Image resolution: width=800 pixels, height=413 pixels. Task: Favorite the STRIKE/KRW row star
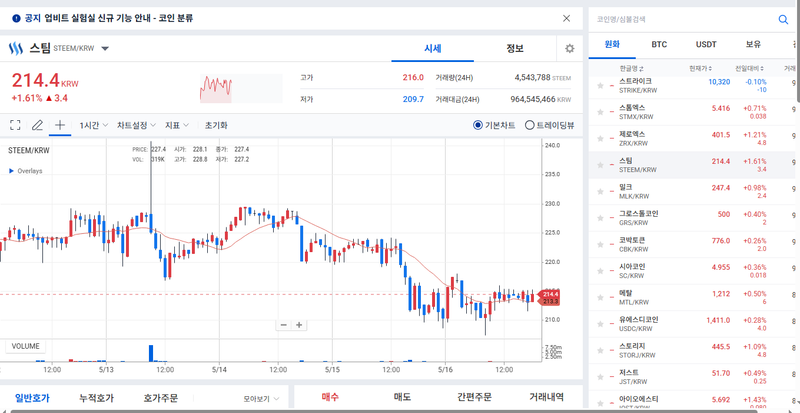(x=601, y=85)
